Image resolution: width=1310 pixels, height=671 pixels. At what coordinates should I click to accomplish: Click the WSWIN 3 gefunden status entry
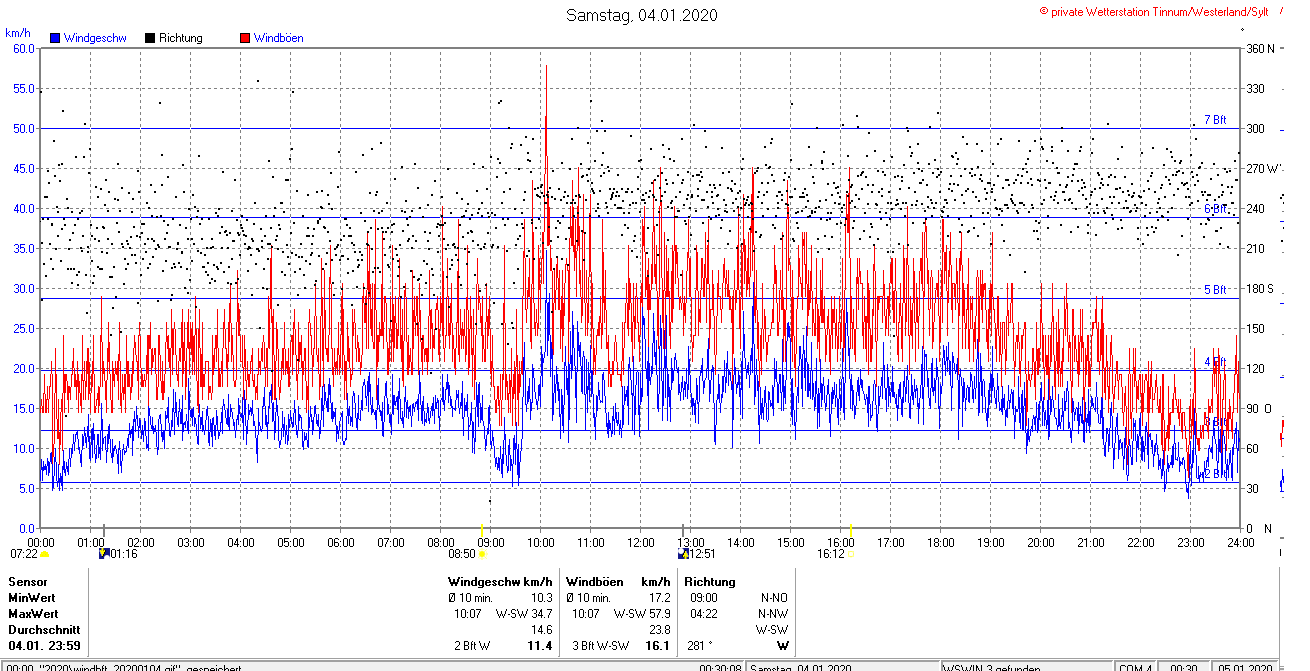pos(993,668)
